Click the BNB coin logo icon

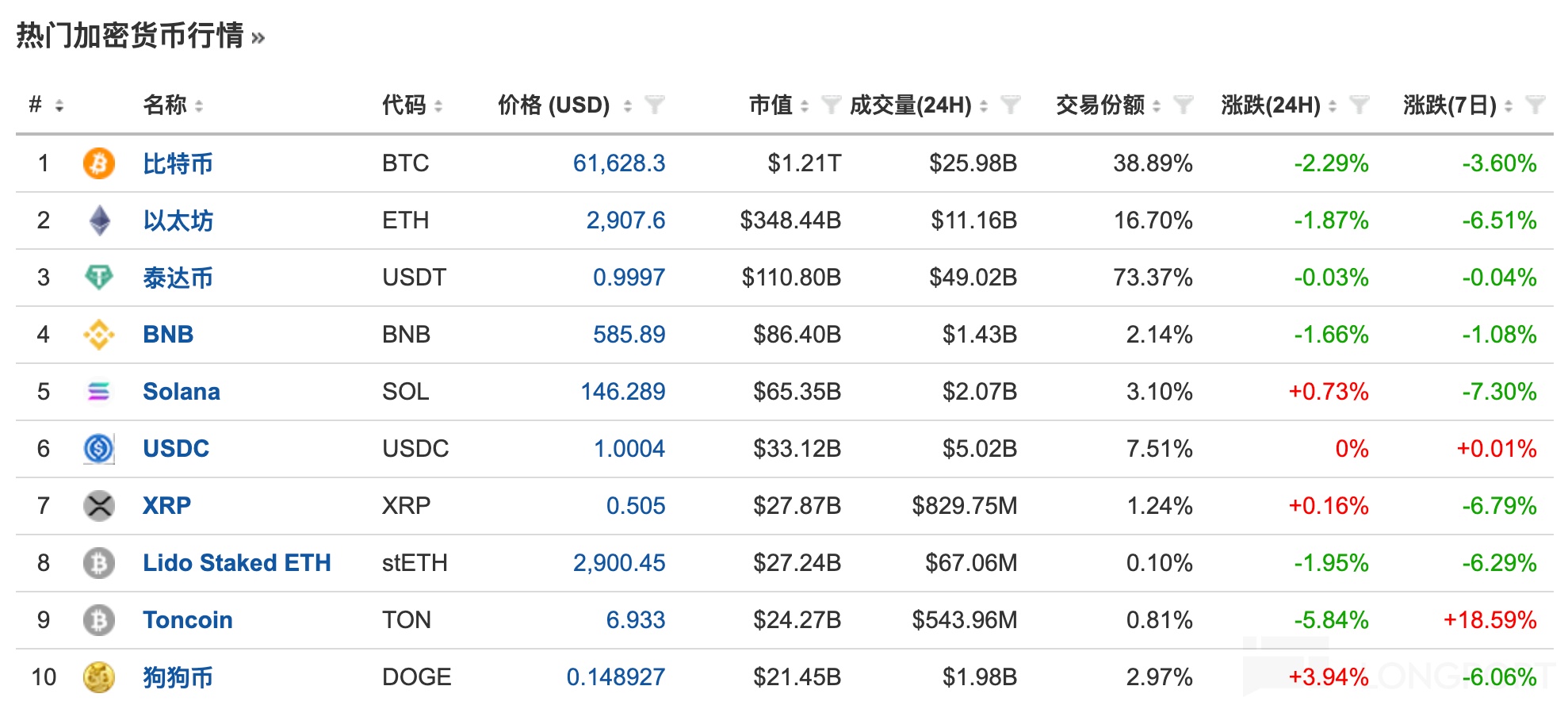(99, 335)
